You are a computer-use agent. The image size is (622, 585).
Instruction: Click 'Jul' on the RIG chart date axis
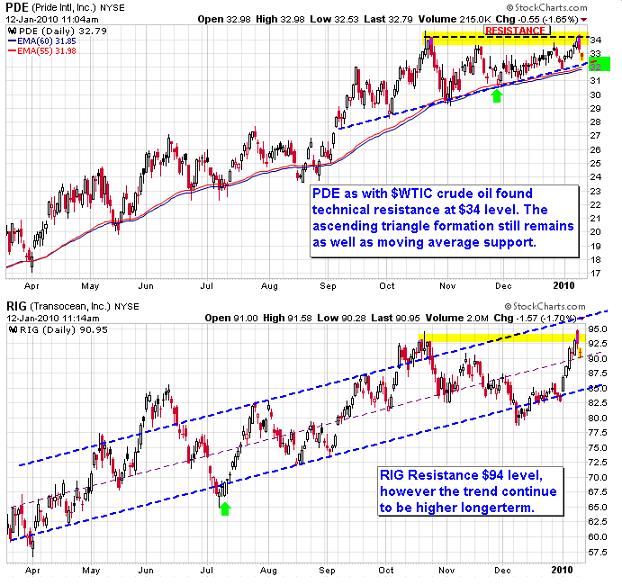pos(207,570)
